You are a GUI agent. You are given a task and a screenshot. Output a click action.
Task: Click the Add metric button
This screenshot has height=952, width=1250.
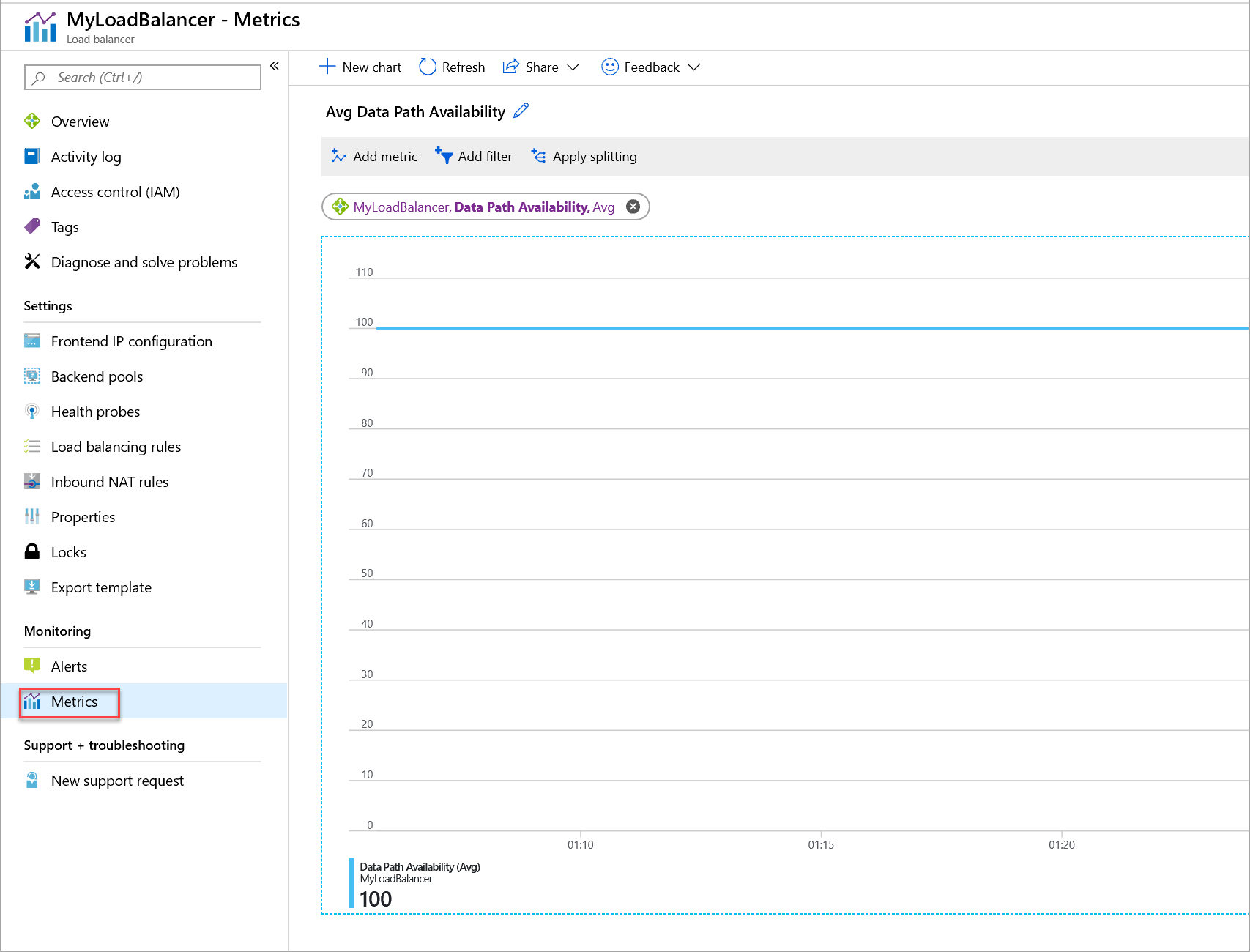[x=375, y=157]
